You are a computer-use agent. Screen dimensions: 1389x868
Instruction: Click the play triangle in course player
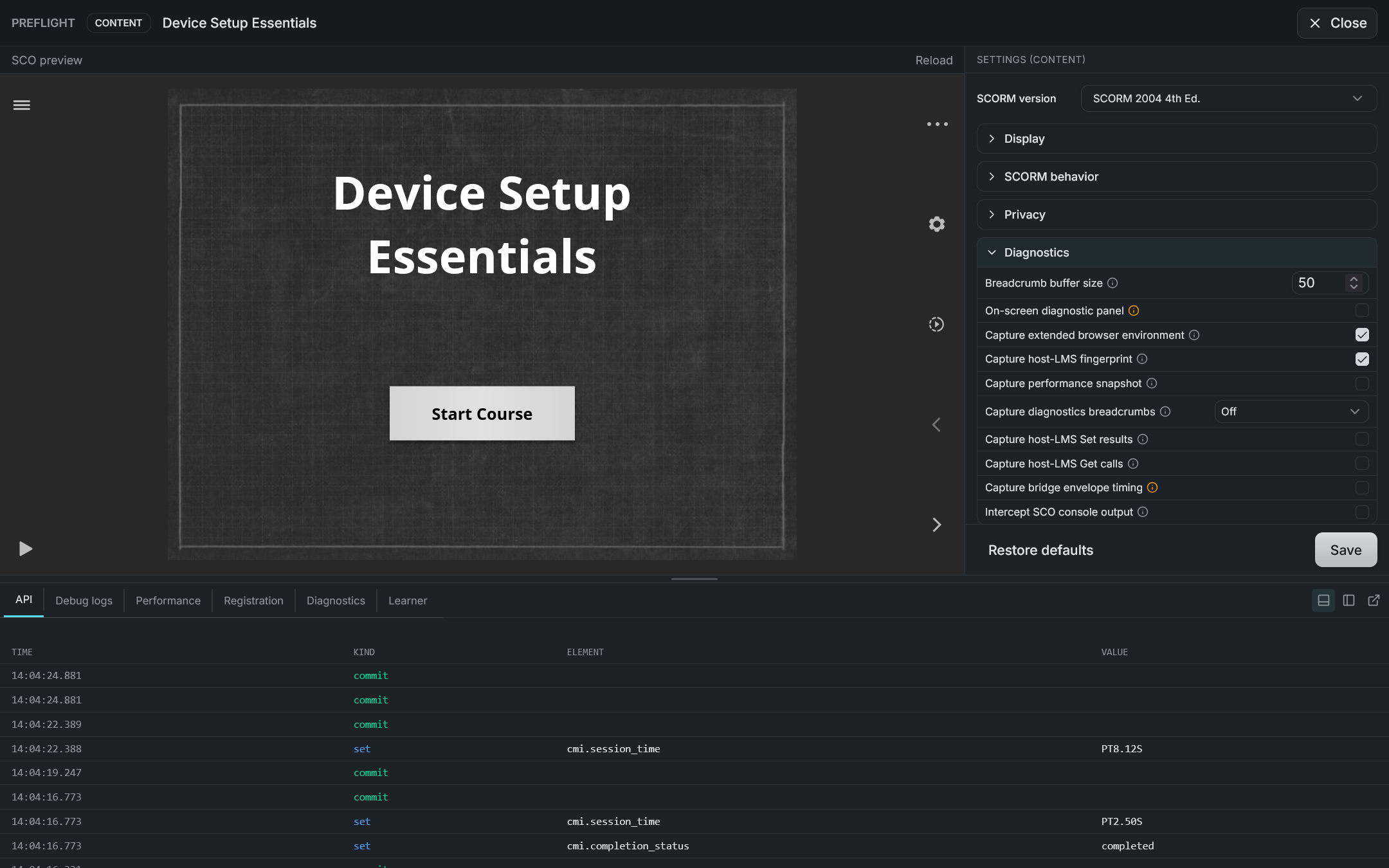click(x=25, y=548)
